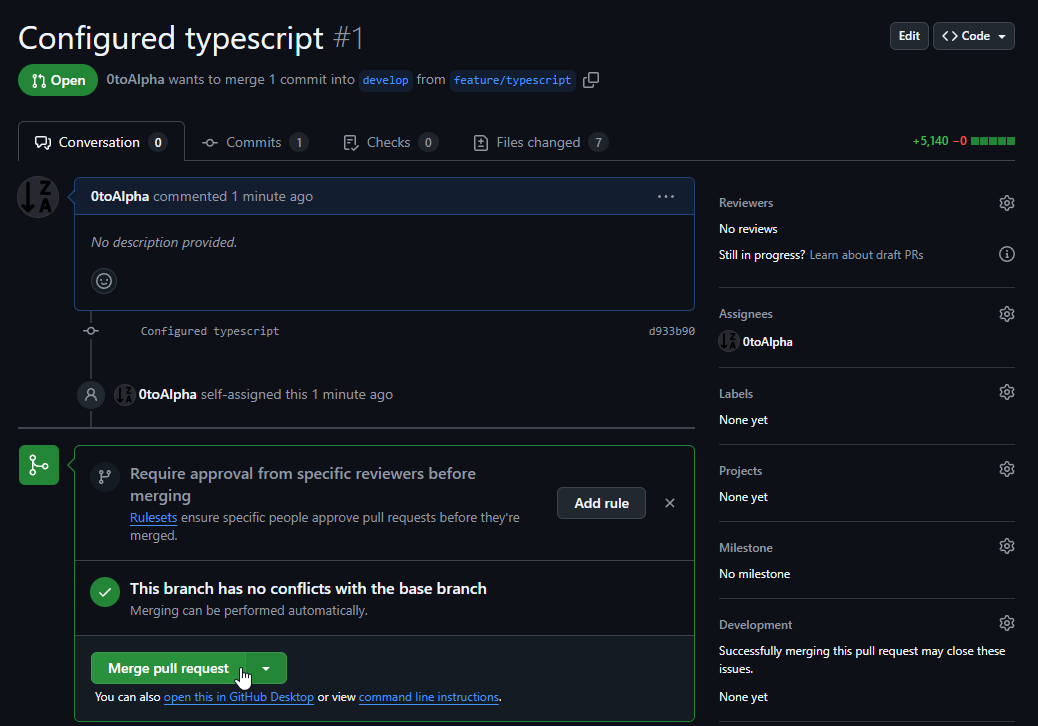Image resolution: width=1038 pixels, height=726 pixels.
Task: Open 0toAlpha's avatar thumbnail
Action: click(37, 197)
